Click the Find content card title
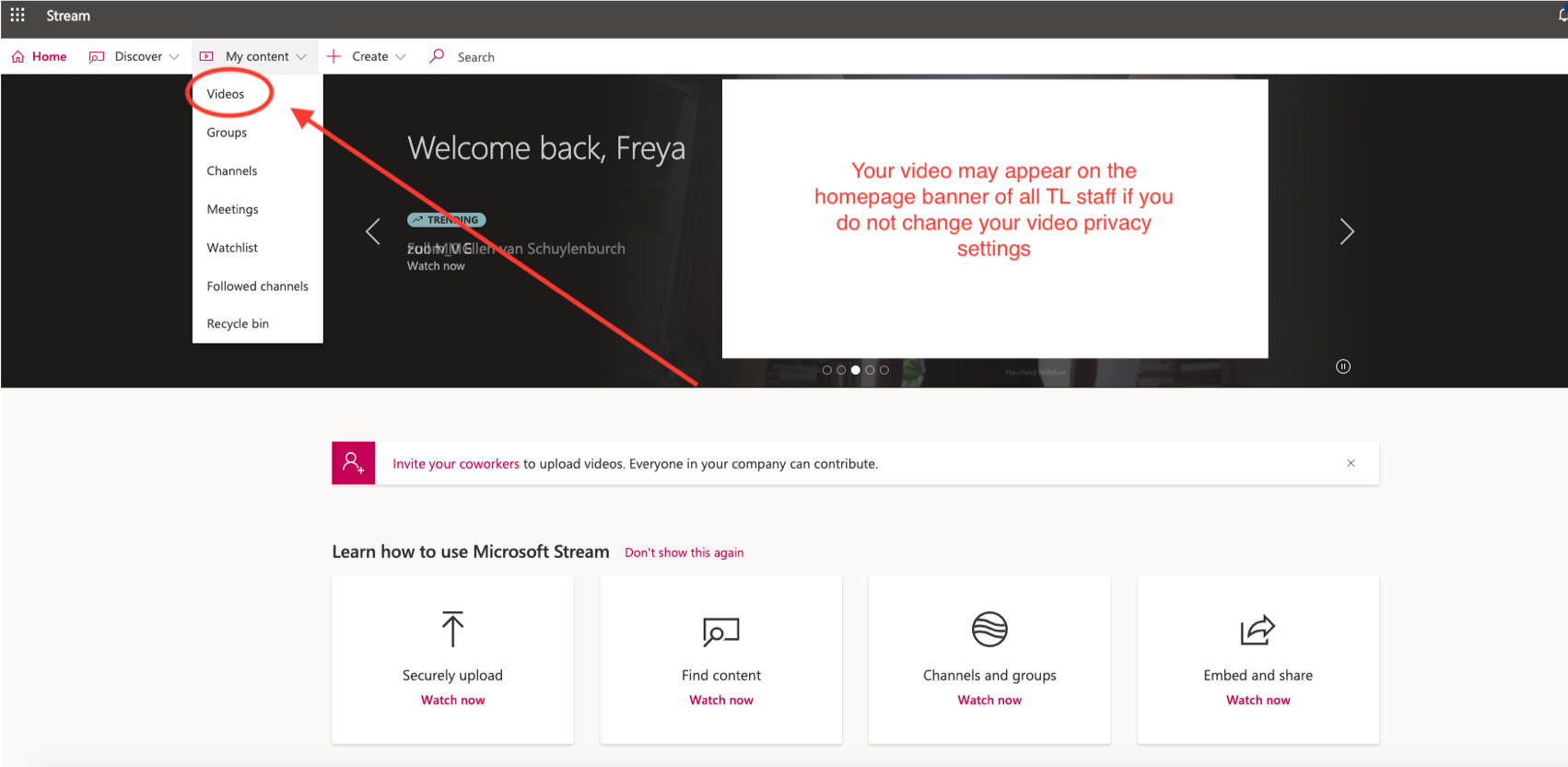The width and height of the screenshot is (1568, 767). pyautogui.click(x=721, y=675)
